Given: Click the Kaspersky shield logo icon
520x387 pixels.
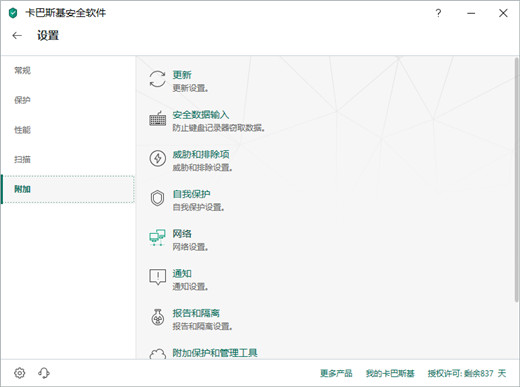Looking at the screenshot, I should pyautogui.click(x=13, y=13).
